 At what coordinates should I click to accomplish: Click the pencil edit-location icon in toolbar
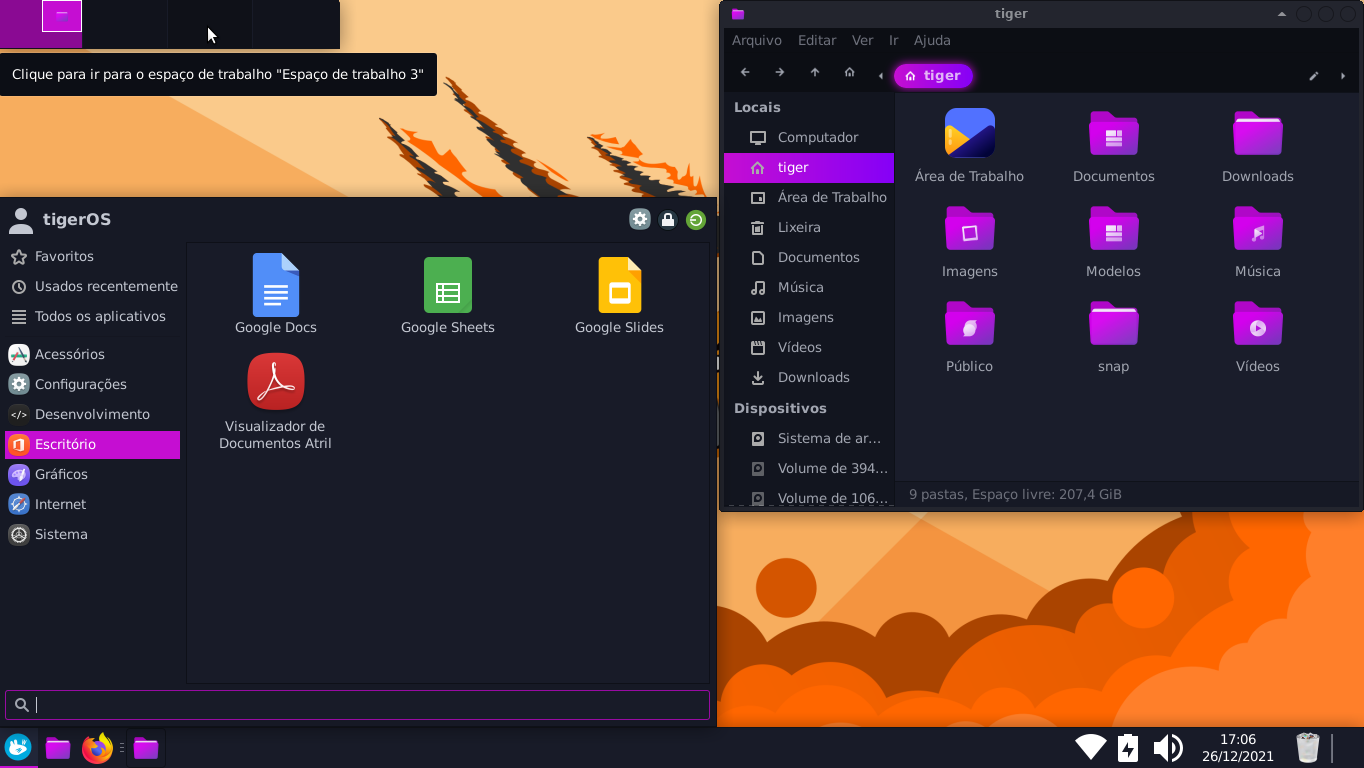(1314, 76)
